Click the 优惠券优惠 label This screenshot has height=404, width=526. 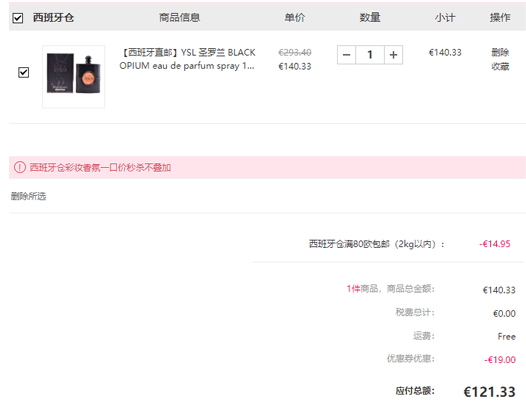pos(411,359)
